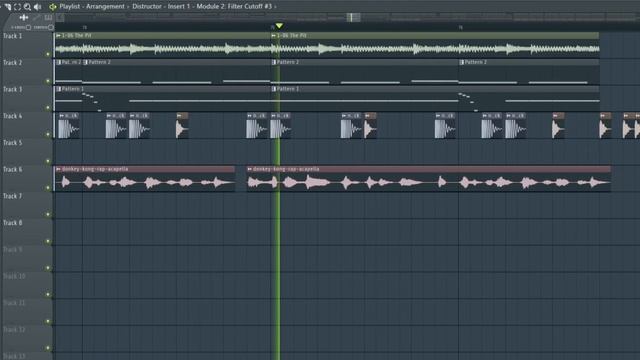Mute Track 7 with its green dot
Viewport: 640px width, 360px height.
click(x=48, y=214)
